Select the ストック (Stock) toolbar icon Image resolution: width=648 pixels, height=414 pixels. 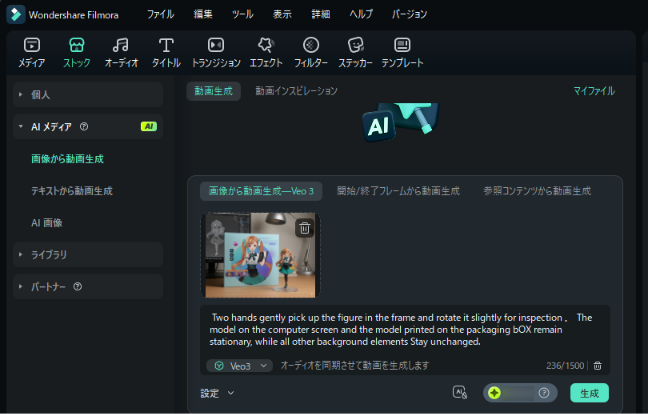coord(76,52)
